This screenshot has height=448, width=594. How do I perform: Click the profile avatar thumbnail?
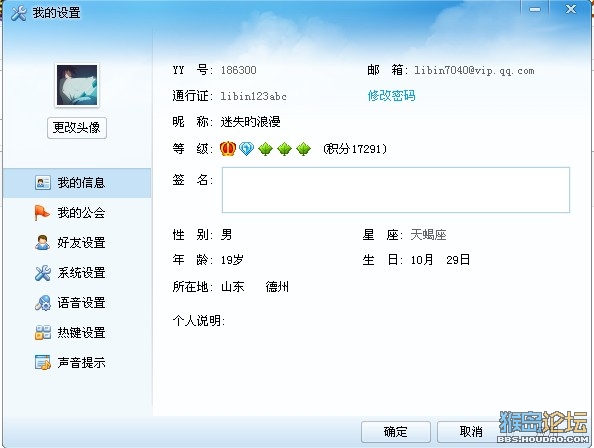tap(77, 85)
